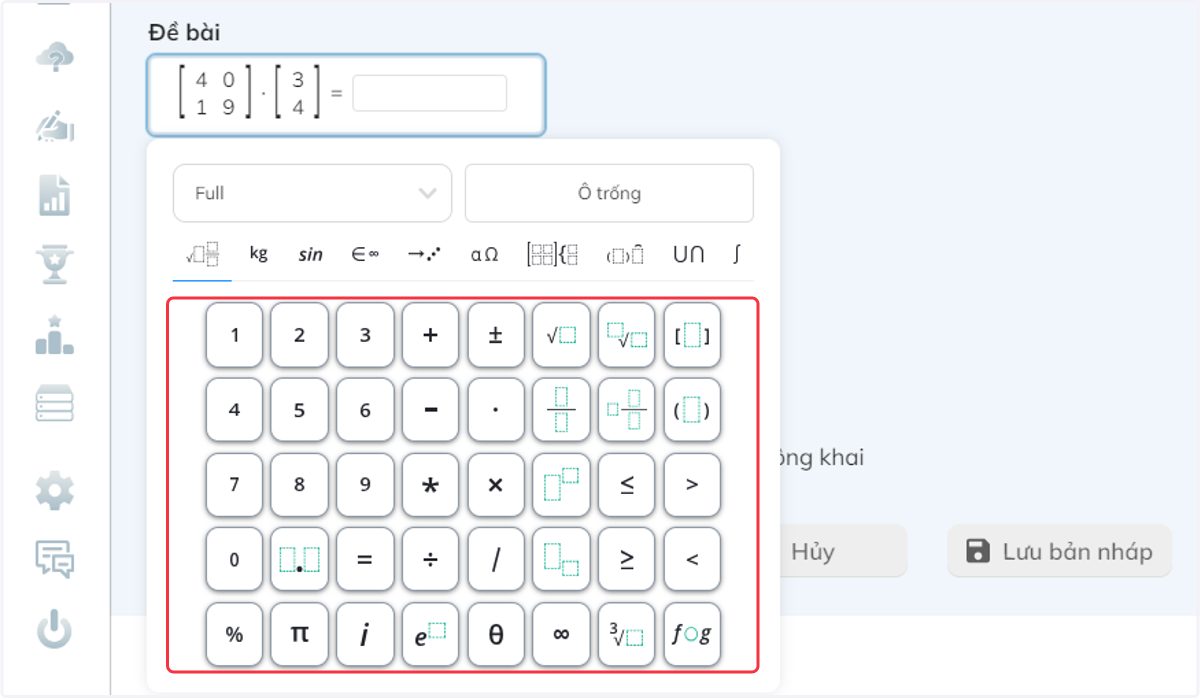Click the digit 5 key

click(x=299, y=410)
